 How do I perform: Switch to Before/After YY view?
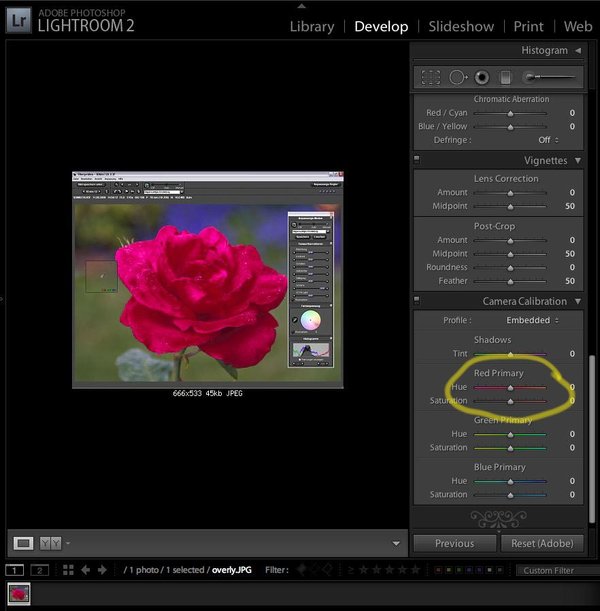(50, 543)
